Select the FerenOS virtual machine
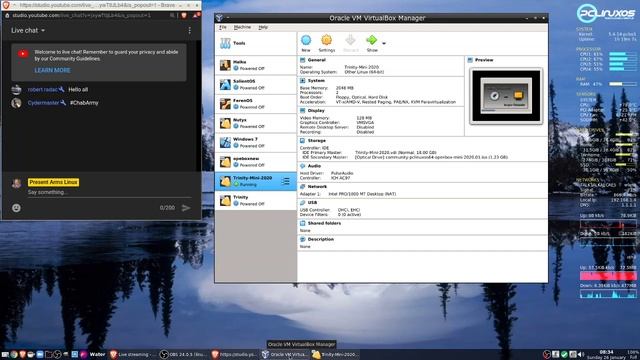 [256, 104]
